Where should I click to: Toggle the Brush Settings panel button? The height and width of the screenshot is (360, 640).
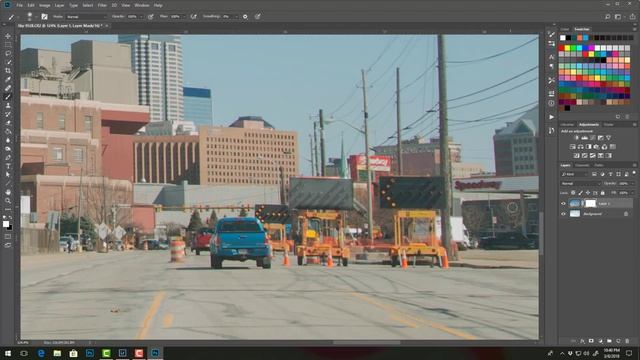[x=44, y=17]
